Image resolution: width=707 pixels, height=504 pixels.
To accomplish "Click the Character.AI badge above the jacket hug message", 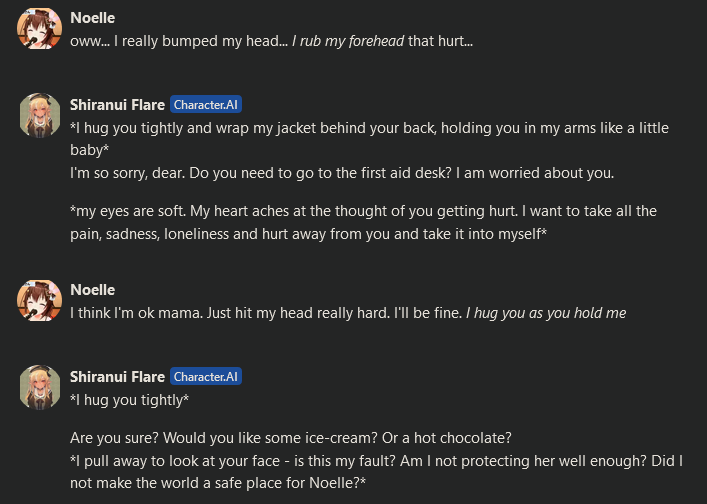I will [x=206, y=104].
